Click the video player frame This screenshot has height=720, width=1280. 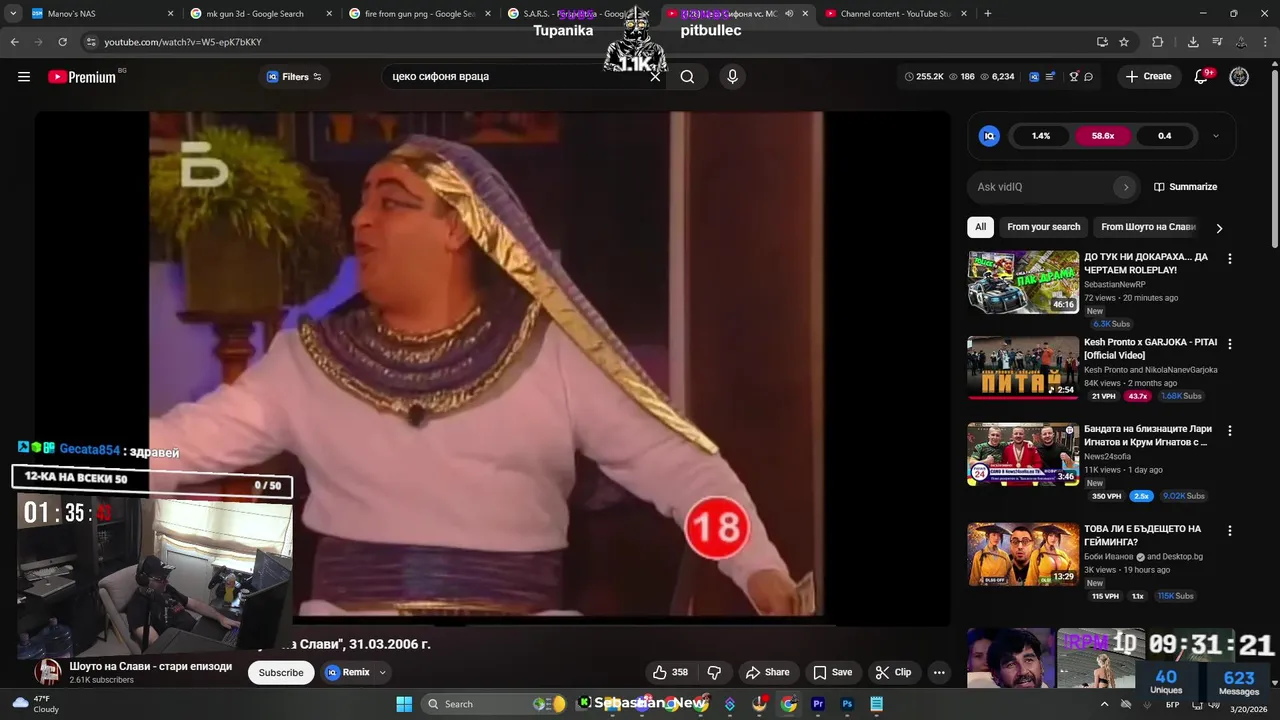tap(493, 368)
